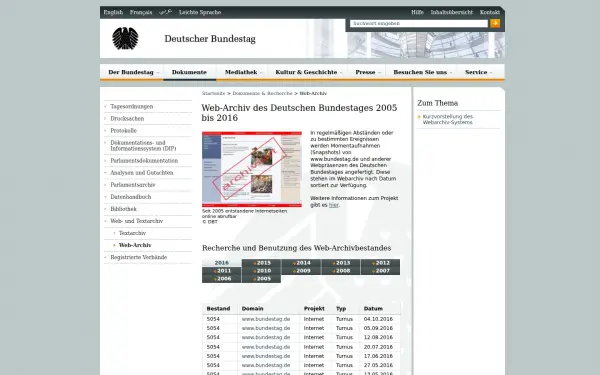The width and height of the screenshot is (600, 375).
Task: Click the Typ column header
Action: click(341, 308)
